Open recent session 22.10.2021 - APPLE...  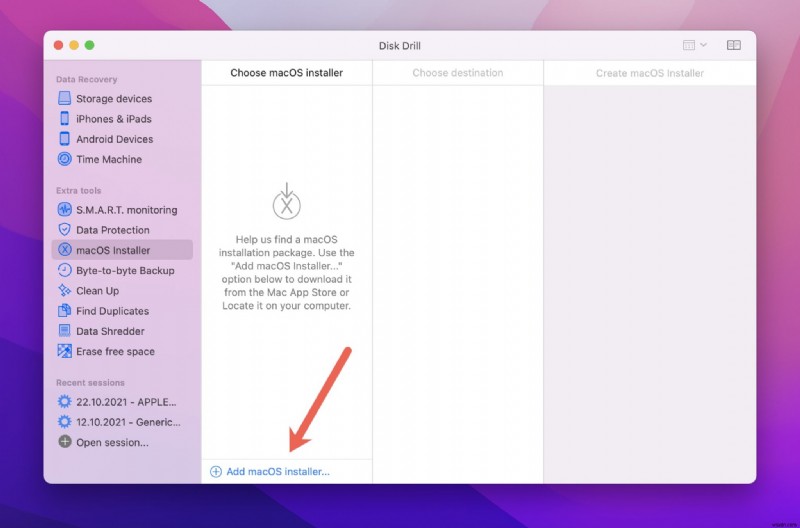tap(126, 402)
